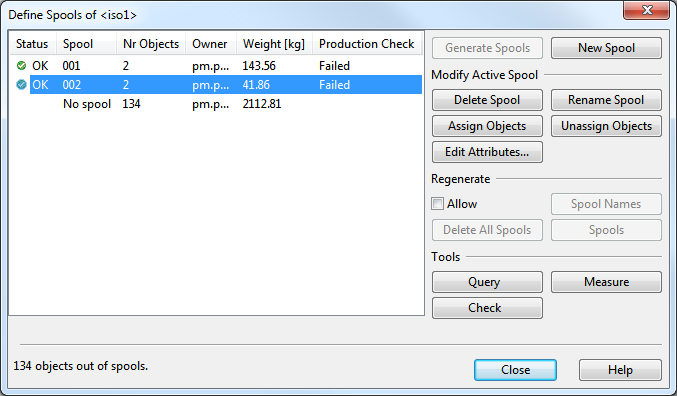Select the spool 001 row
The height and width of the screenshot is (396, 677).
[216, 66]
